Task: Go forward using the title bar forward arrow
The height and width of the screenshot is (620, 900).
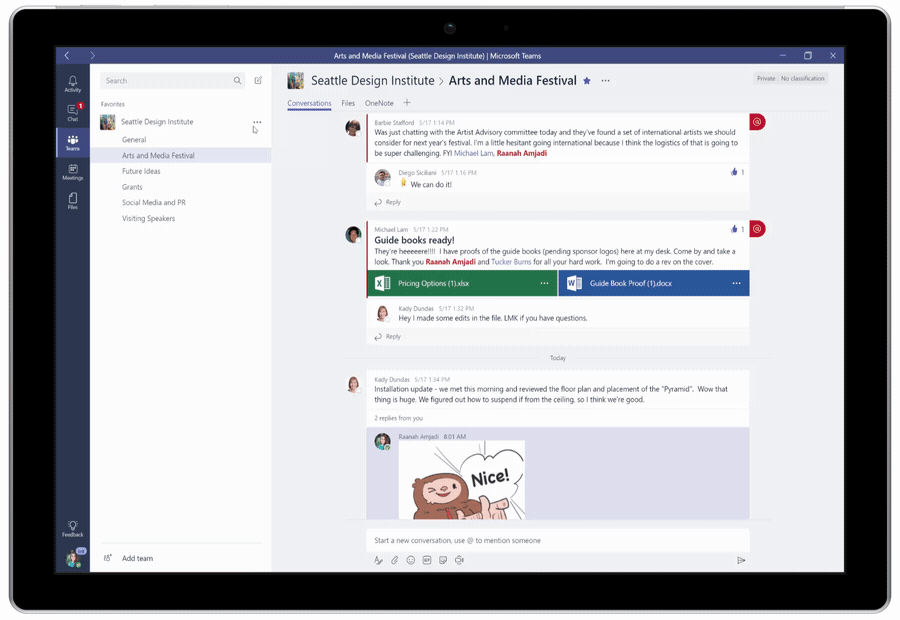Action: click(92, 56)
